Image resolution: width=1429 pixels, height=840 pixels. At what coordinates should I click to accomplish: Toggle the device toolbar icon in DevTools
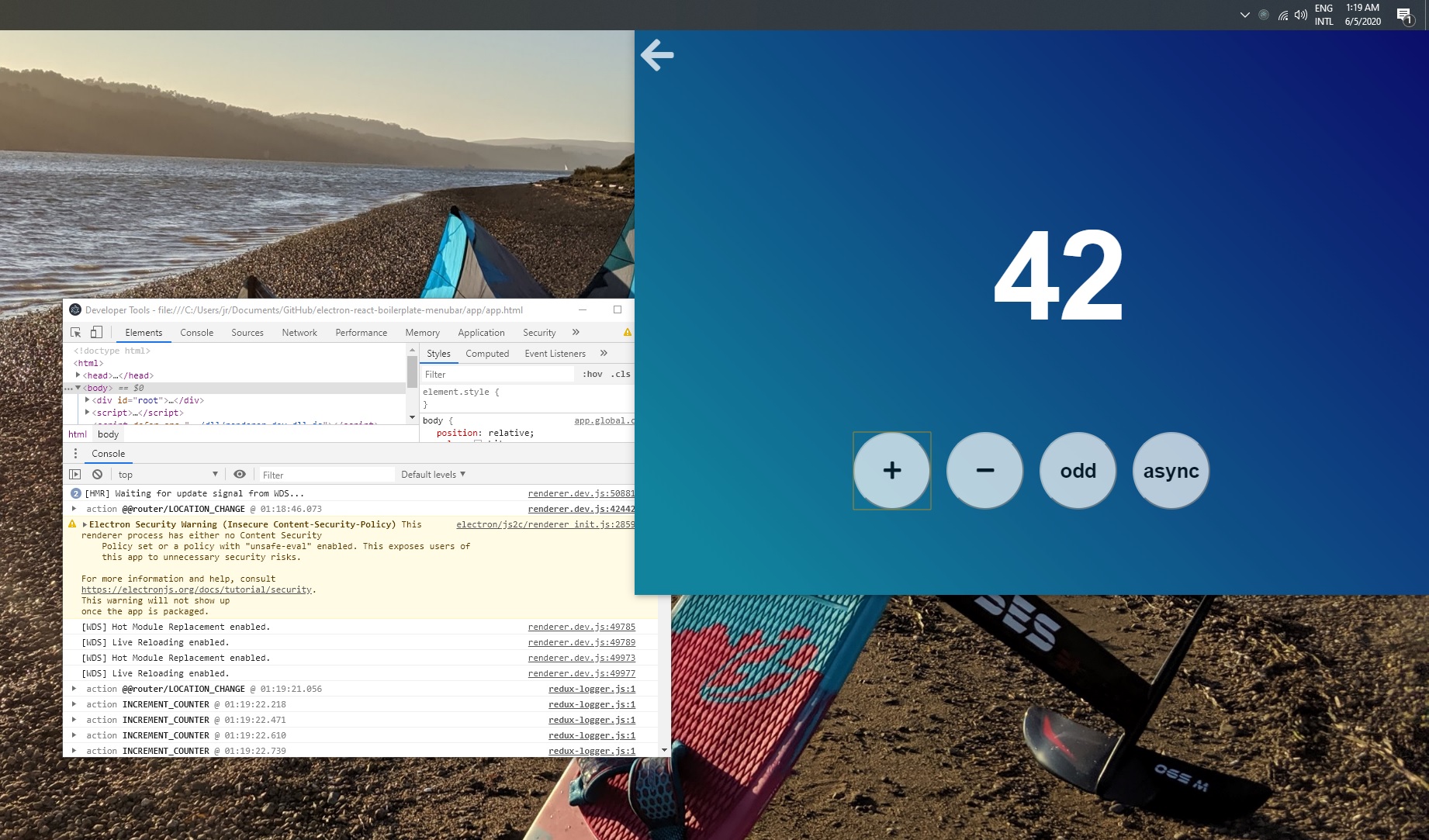(x=96, y=332)
